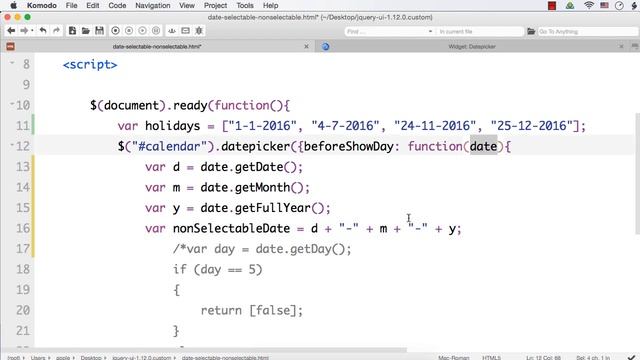This screenshot has width=640, height=360.
Task: Open the input language flag menu
Action: [x=604, y=5]
